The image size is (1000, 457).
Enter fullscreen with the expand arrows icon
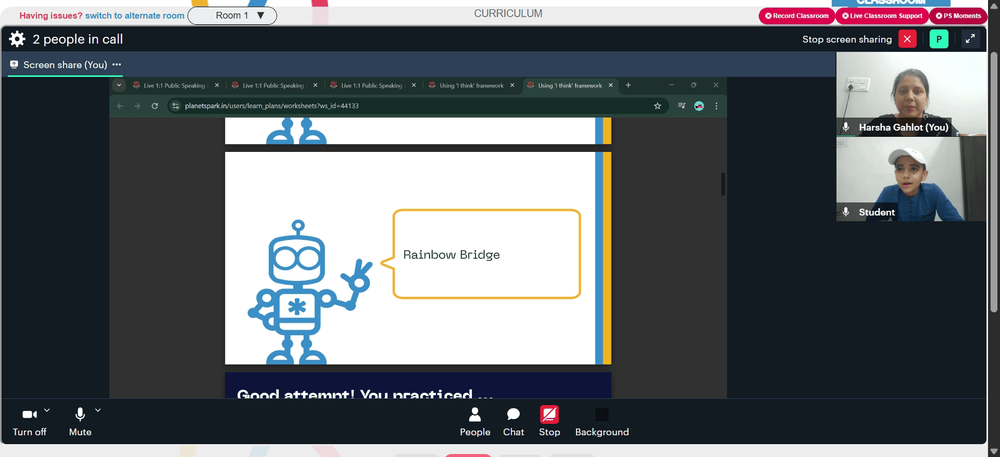pyautogui.click(x=970, y=40)
